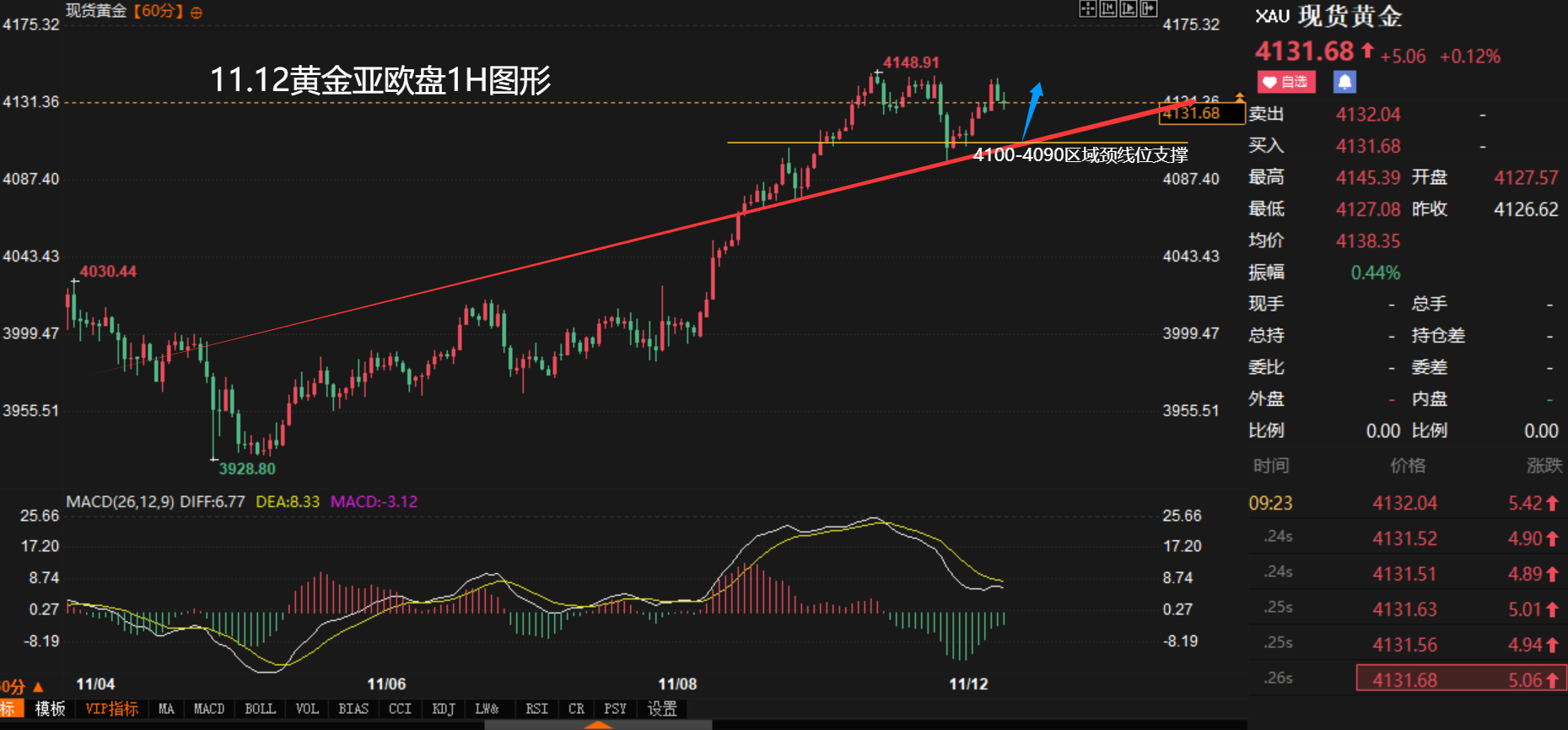Select the KDJ indicator button

(443, 709)
